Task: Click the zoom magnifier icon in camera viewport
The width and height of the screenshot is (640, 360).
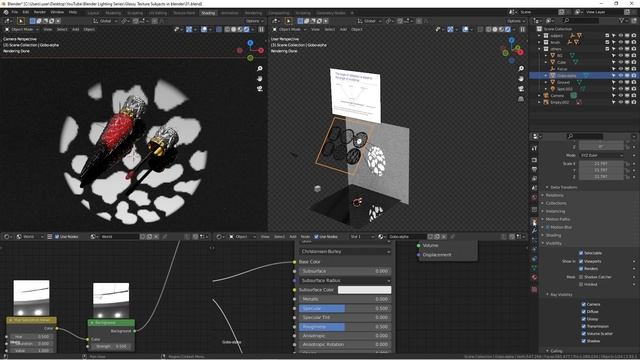Action: pyautogui.click(x=260, y=69)
